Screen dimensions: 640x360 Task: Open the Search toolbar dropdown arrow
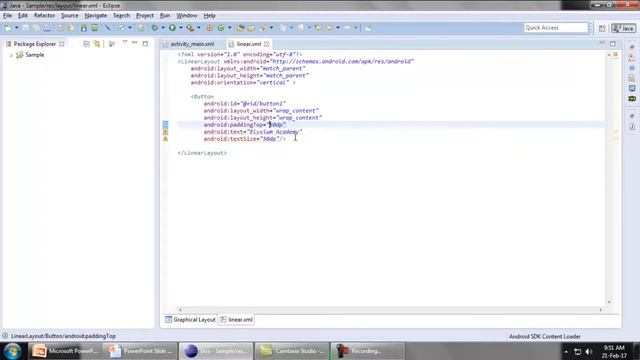tap(271, 28)
